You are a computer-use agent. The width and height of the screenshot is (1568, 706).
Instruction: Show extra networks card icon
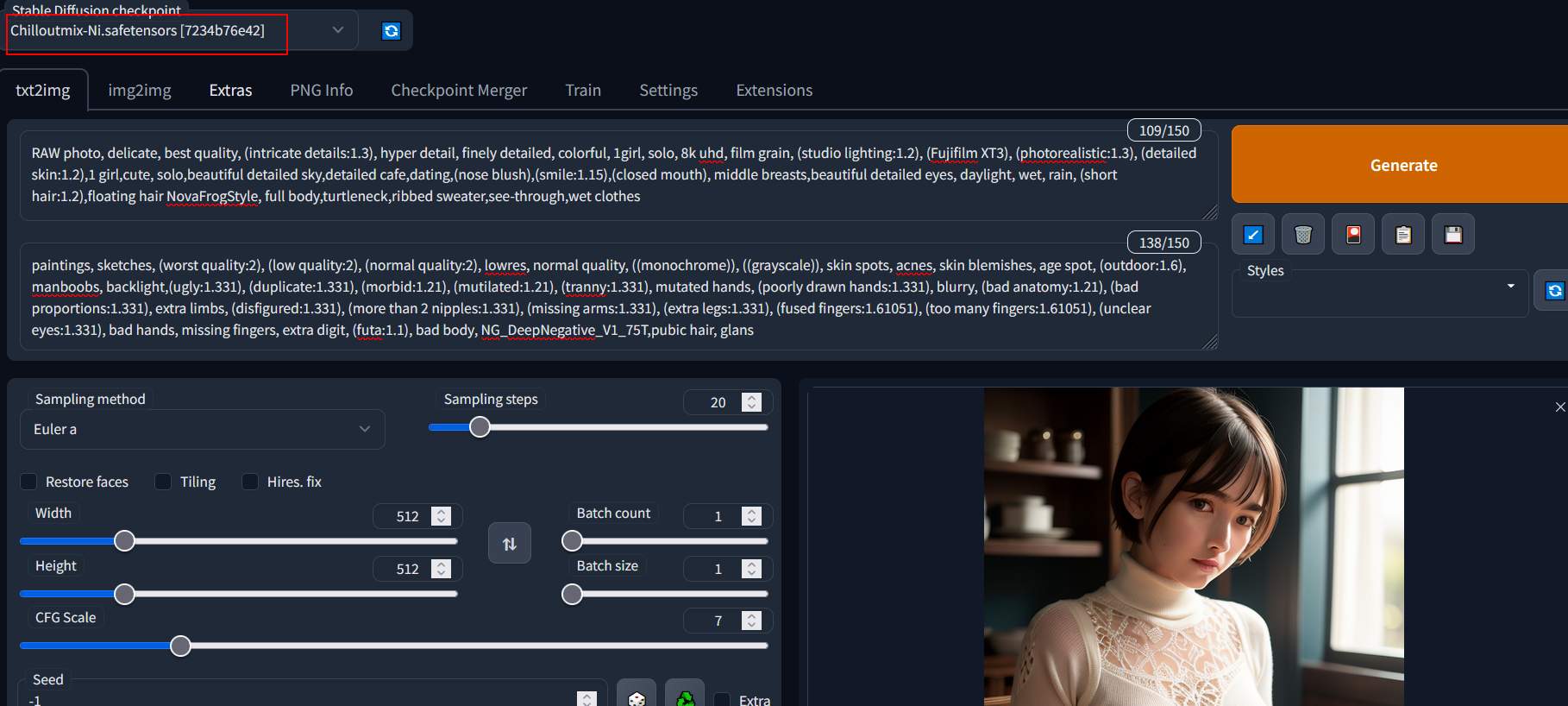click(x=1353, y=235)
